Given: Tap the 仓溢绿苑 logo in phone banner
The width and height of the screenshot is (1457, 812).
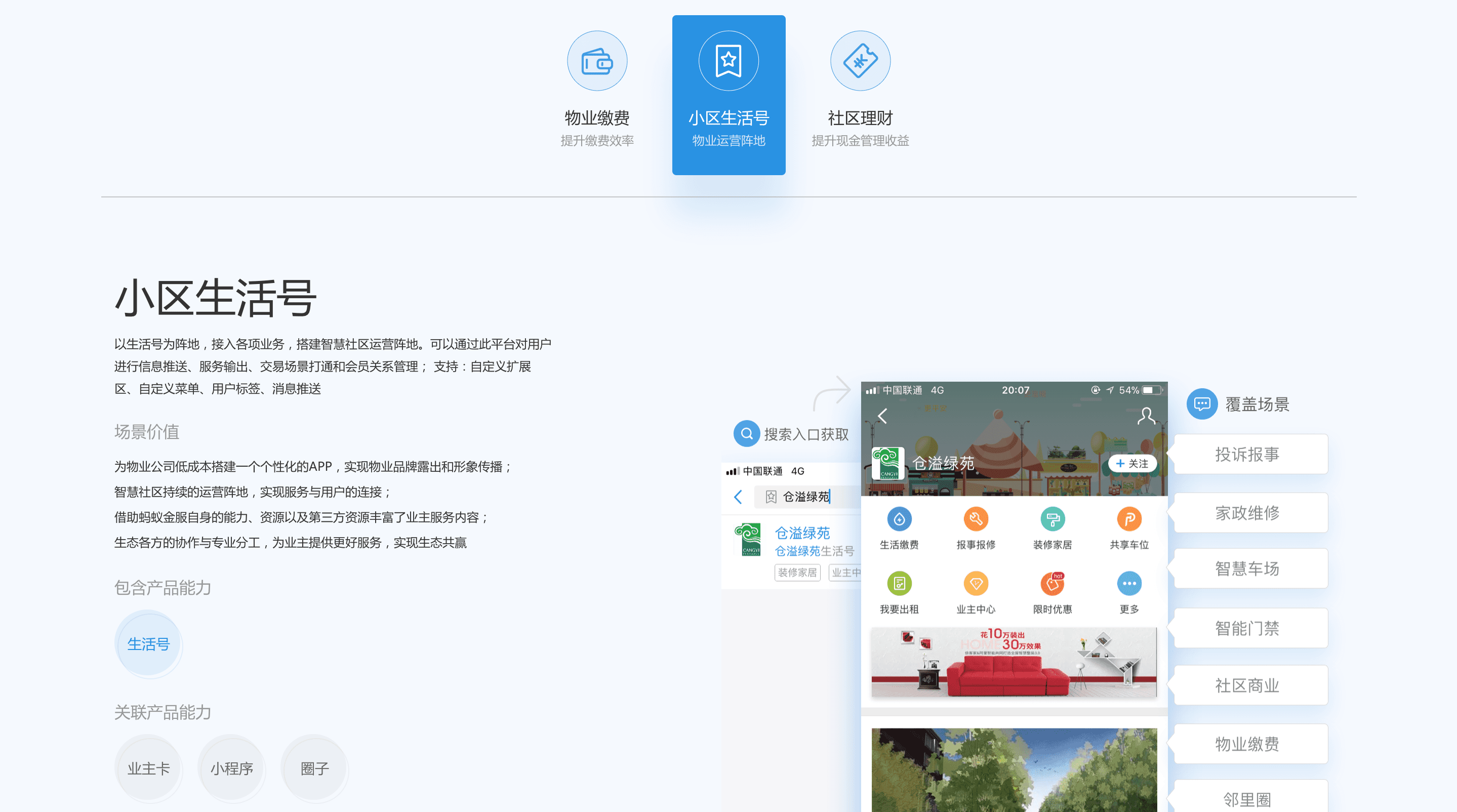Looking at the screenshot, I should [x=887, y=463].
